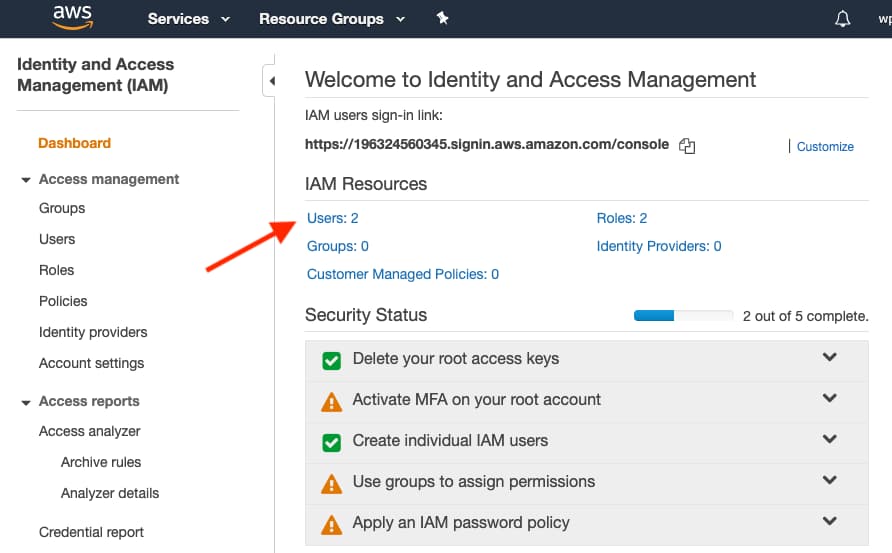
Task: Expand the Delete your root access keys chevron
Action: (x=830, y=357)
